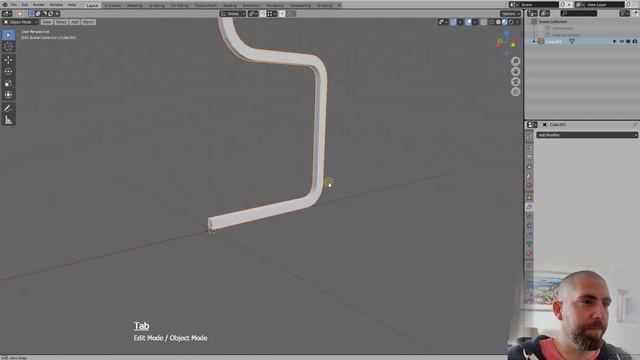Viewport: 640px width, 360px height.
Task: Open the World properties tab
Action: coord(529,185)
